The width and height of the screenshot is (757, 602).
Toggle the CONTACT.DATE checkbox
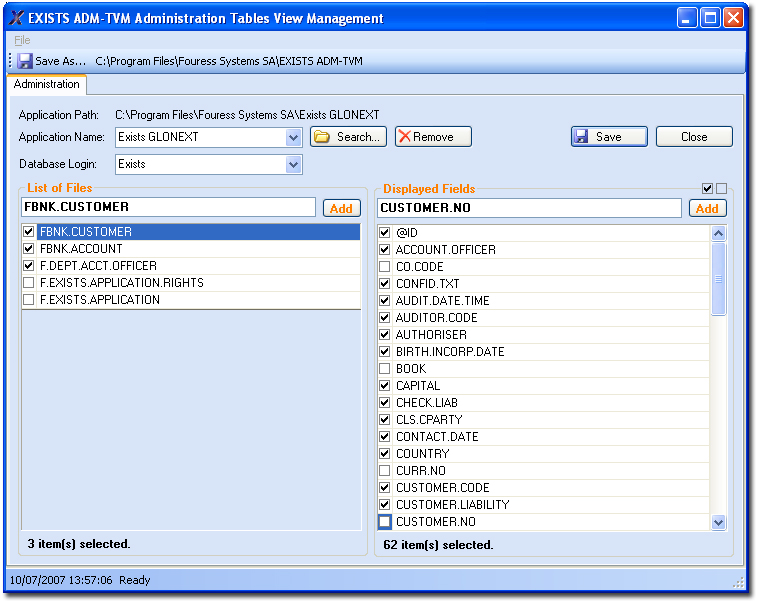(x=385, y=437)
